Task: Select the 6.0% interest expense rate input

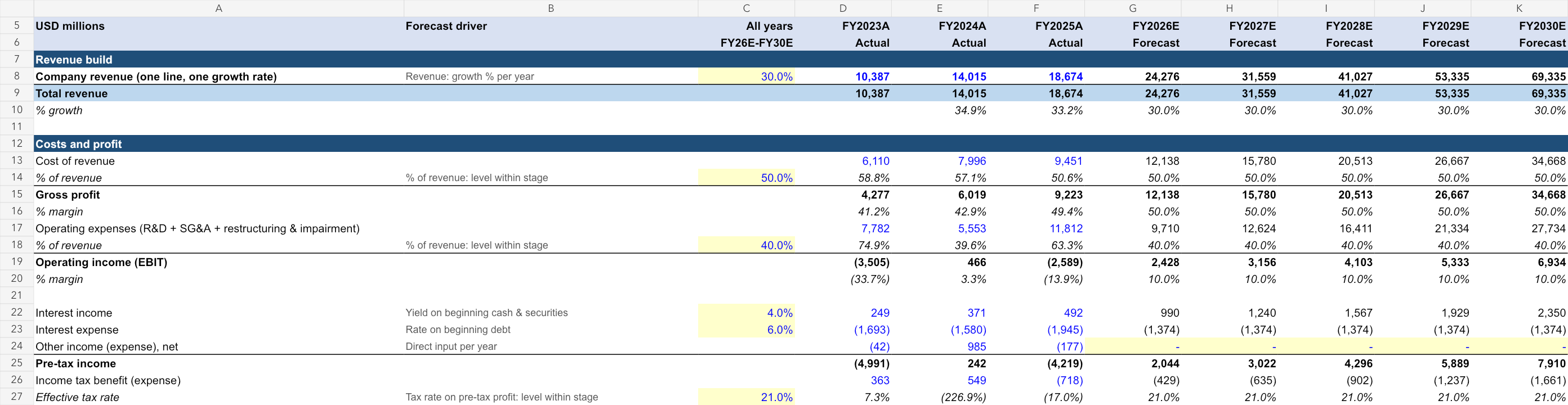Action: coord(746,330)
